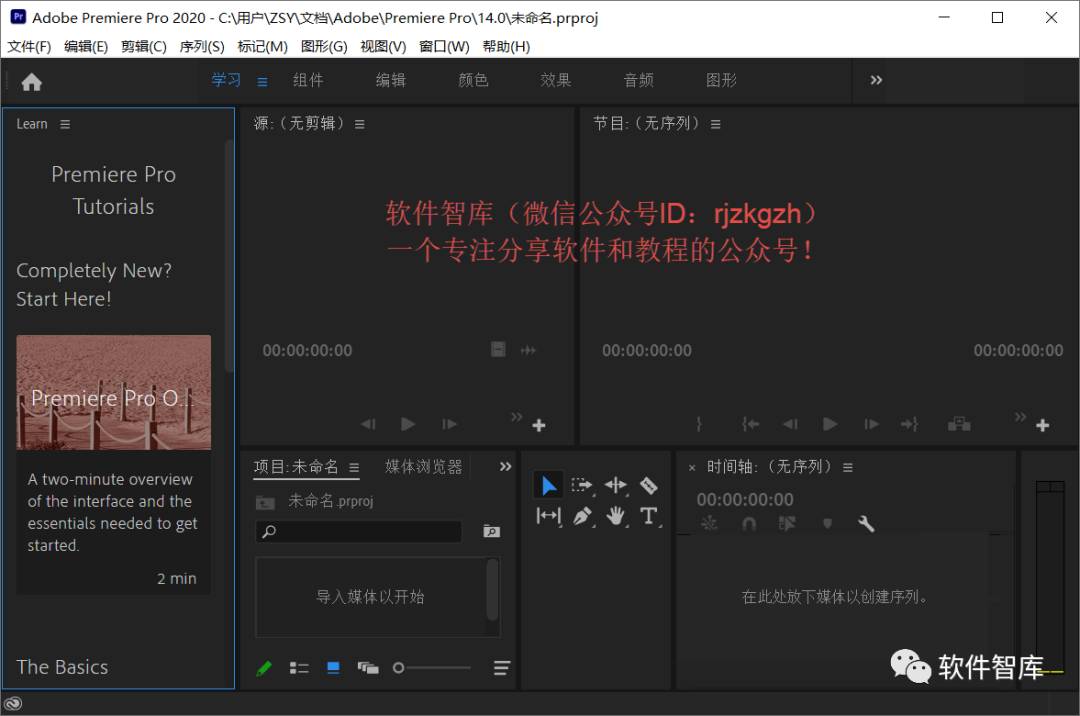Open Premiere Pro Overview tutorial thumbnail
Screen dimensions: 1080x716
(114, 392)
